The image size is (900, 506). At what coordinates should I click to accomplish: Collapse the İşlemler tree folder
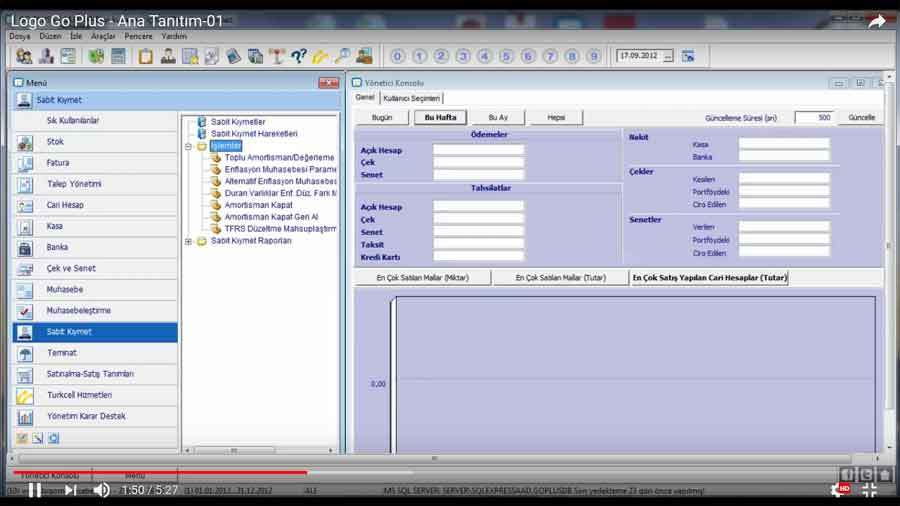coord(188,146)
